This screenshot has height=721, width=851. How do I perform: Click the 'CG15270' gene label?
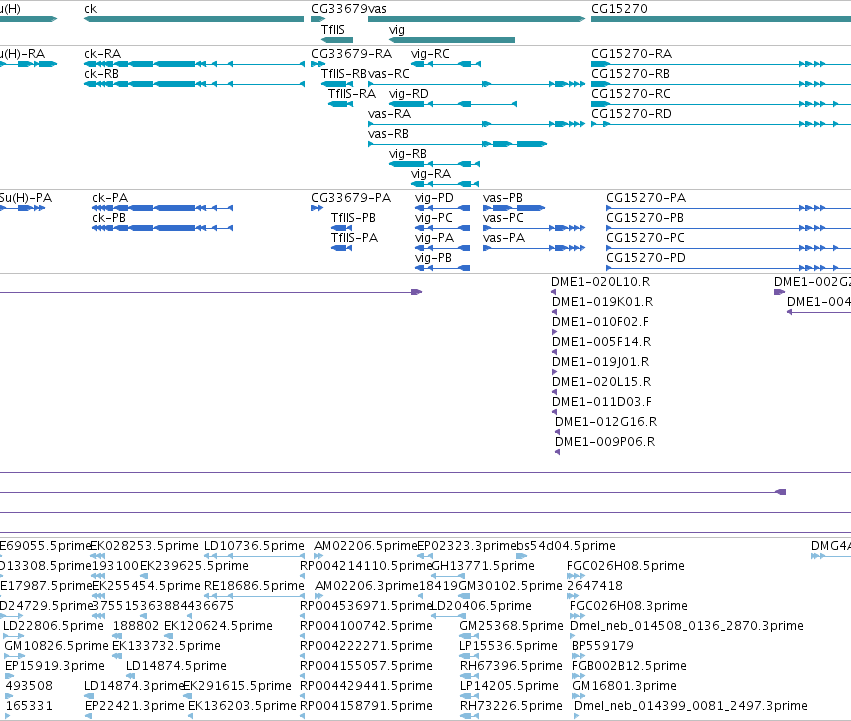pos(619,9)
